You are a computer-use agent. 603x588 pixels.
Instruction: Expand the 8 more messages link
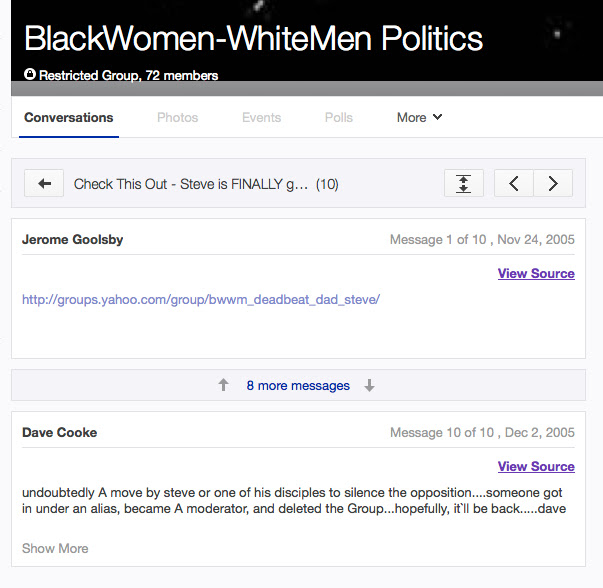(x=298, y=385)
